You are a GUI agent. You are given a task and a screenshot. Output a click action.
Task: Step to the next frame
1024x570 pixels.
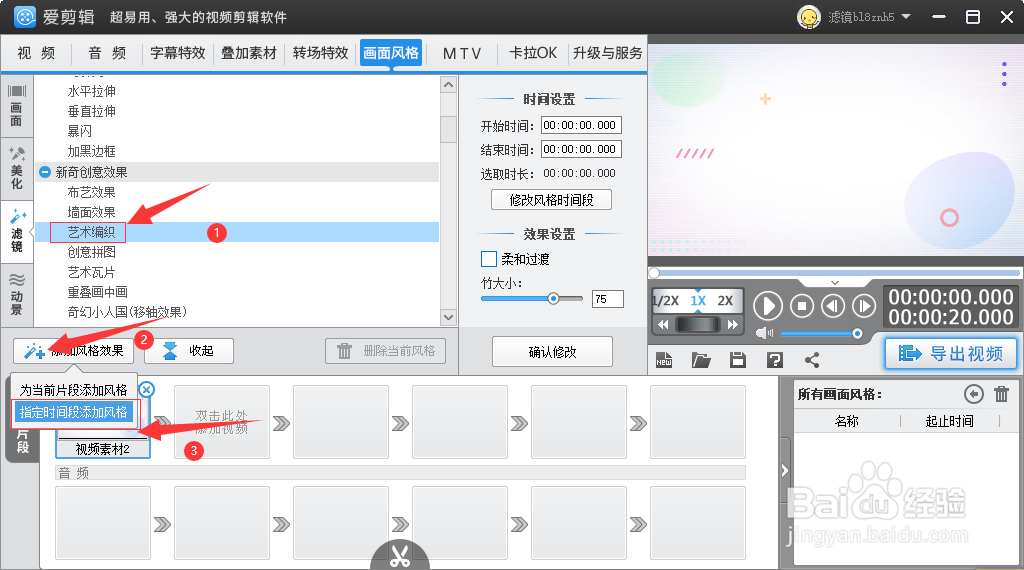(x=864, y=306)
